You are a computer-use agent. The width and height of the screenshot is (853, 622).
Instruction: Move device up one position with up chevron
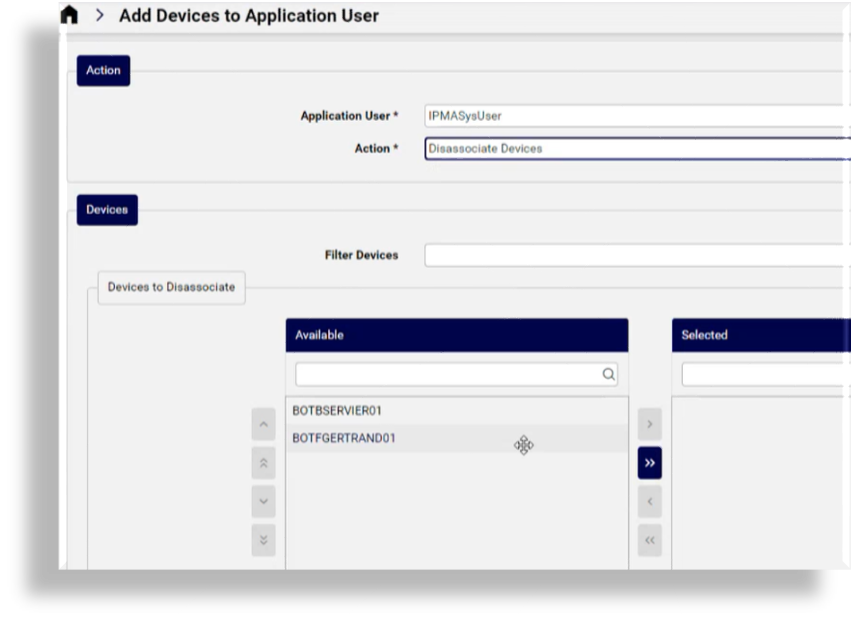click(263, 424)
